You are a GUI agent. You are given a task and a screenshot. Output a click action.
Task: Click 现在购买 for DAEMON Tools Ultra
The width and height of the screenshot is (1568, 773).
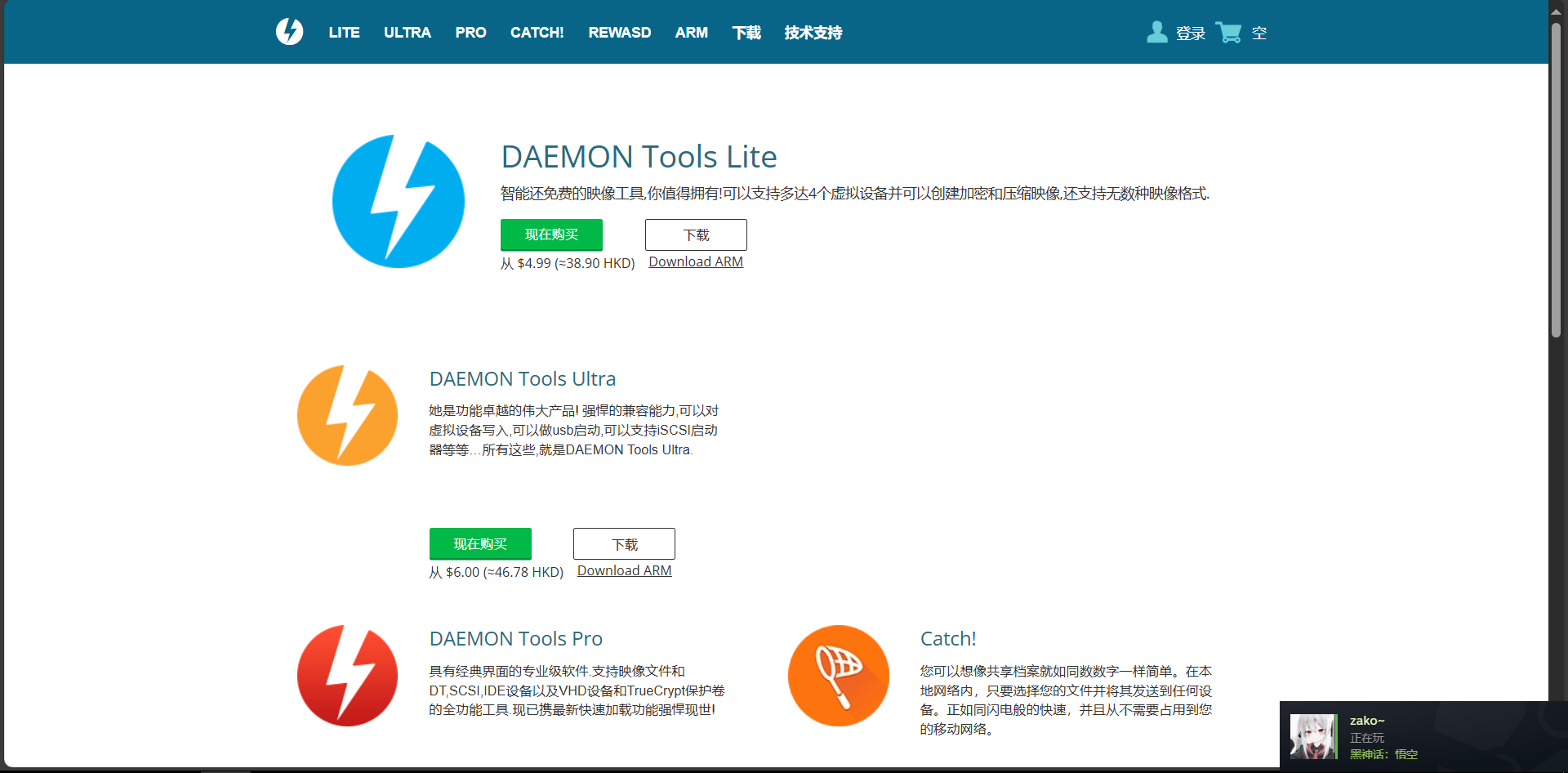pyautogui.click(x=480, y=544)
